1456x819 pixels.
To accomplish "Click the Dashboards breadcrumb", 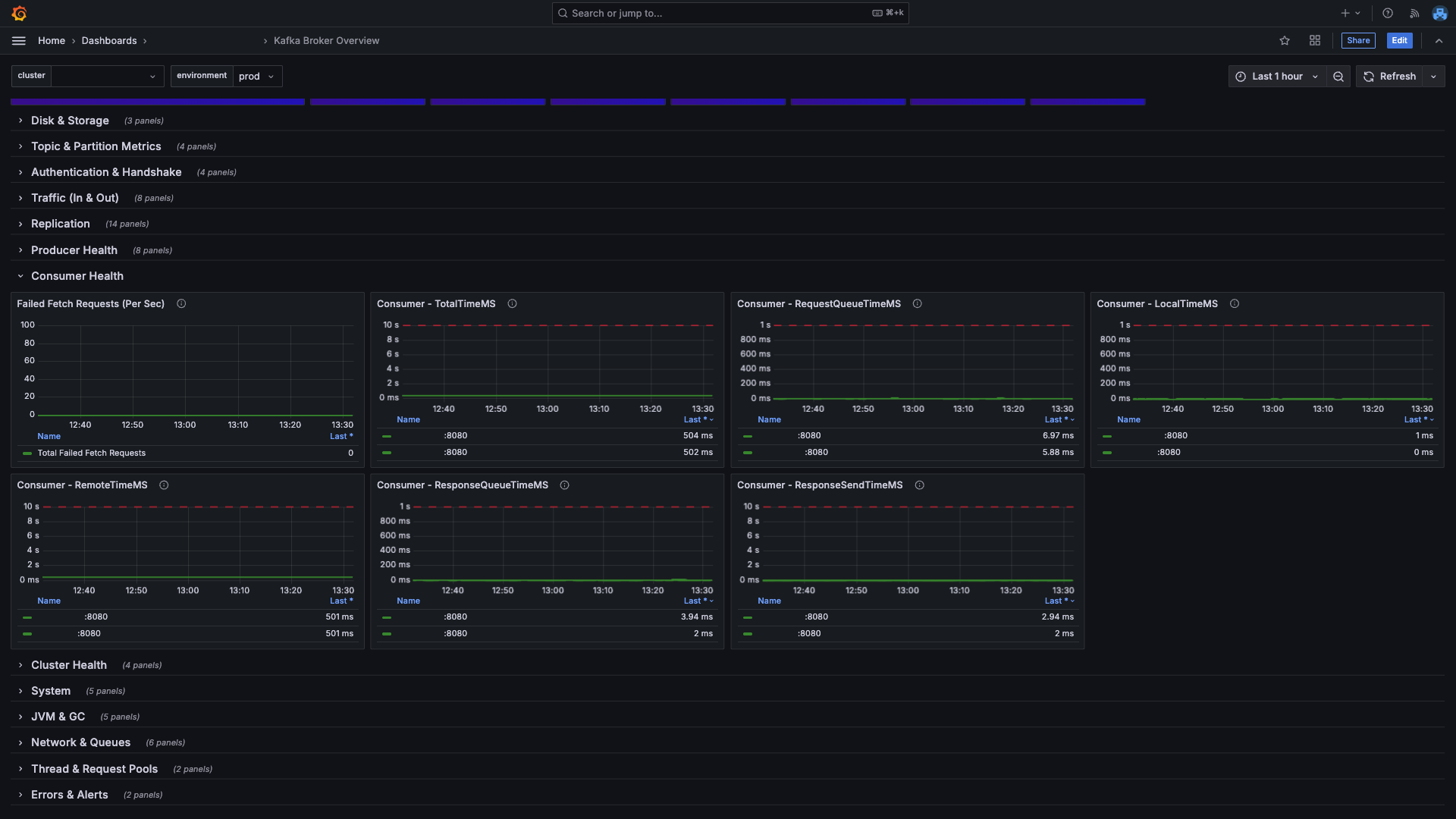I will (109, 41).
